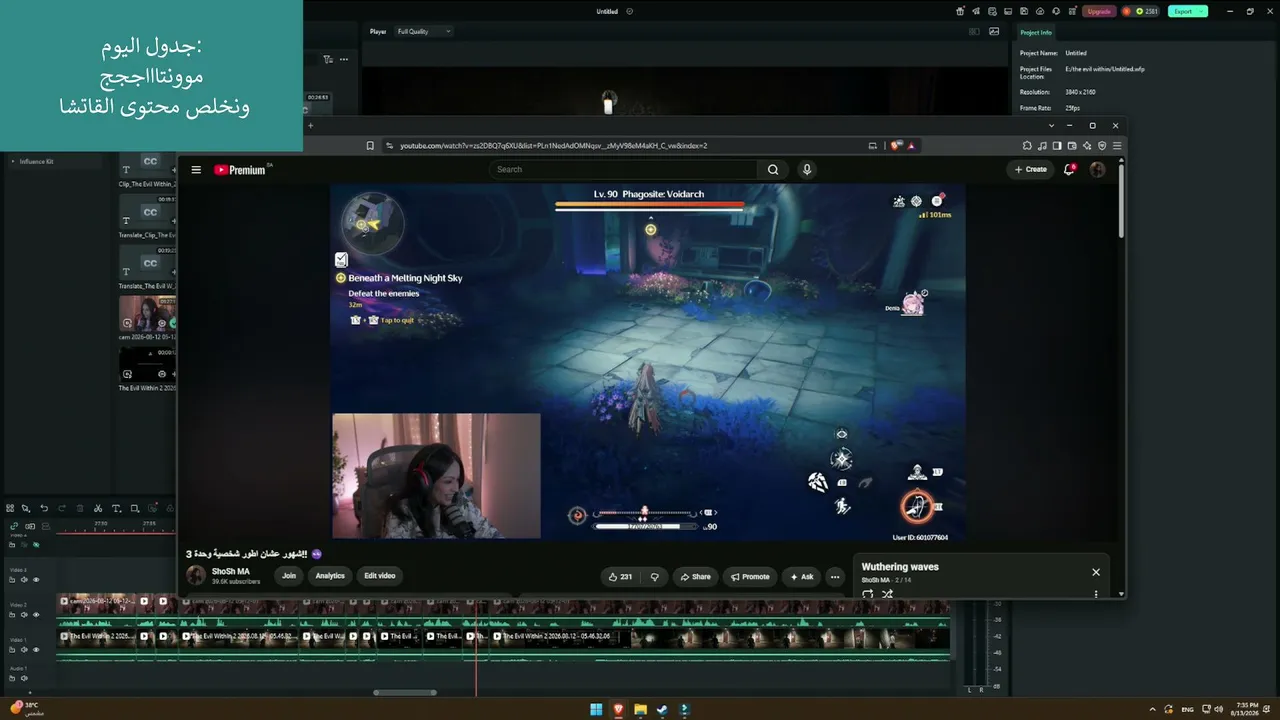Share the YouTube video
The image size is (1280, 720).
tap(695, 577)
